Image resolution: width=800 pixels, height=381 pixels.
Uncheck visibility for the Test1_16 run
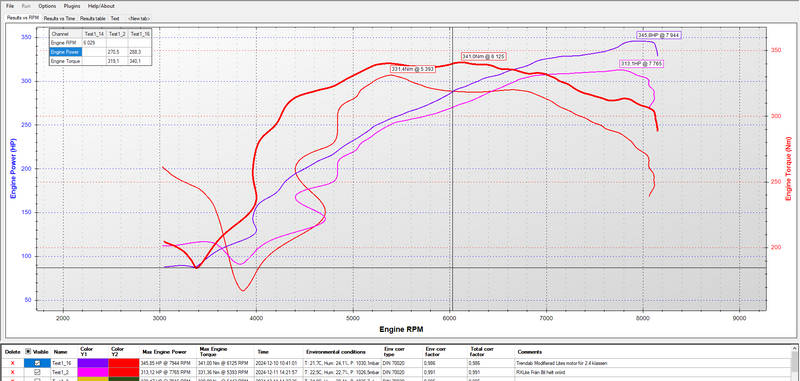[37, 363]
